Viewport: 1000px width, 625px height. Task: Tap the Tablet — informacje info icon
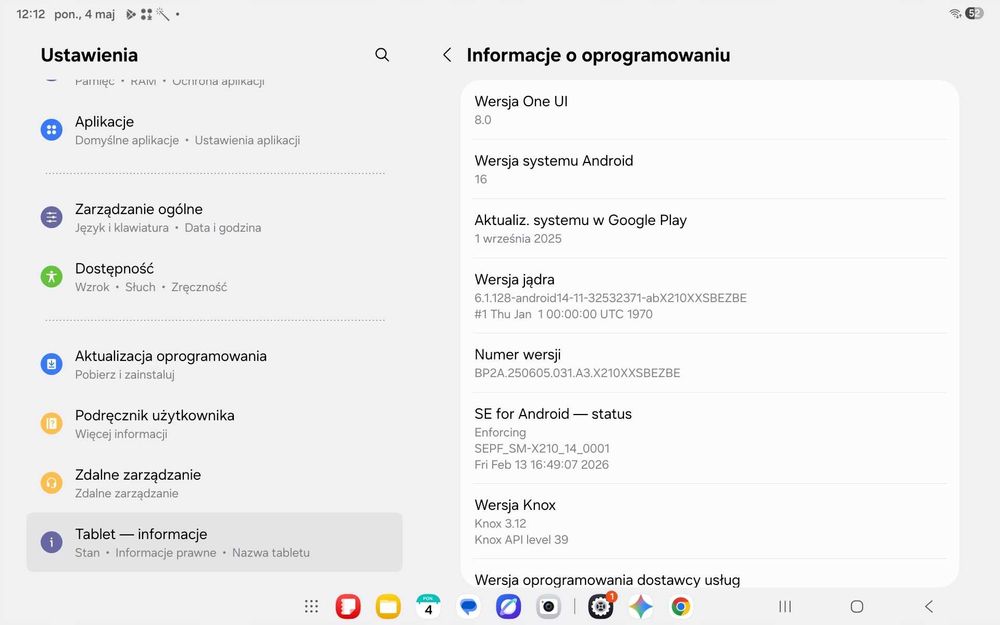(52, 542)
